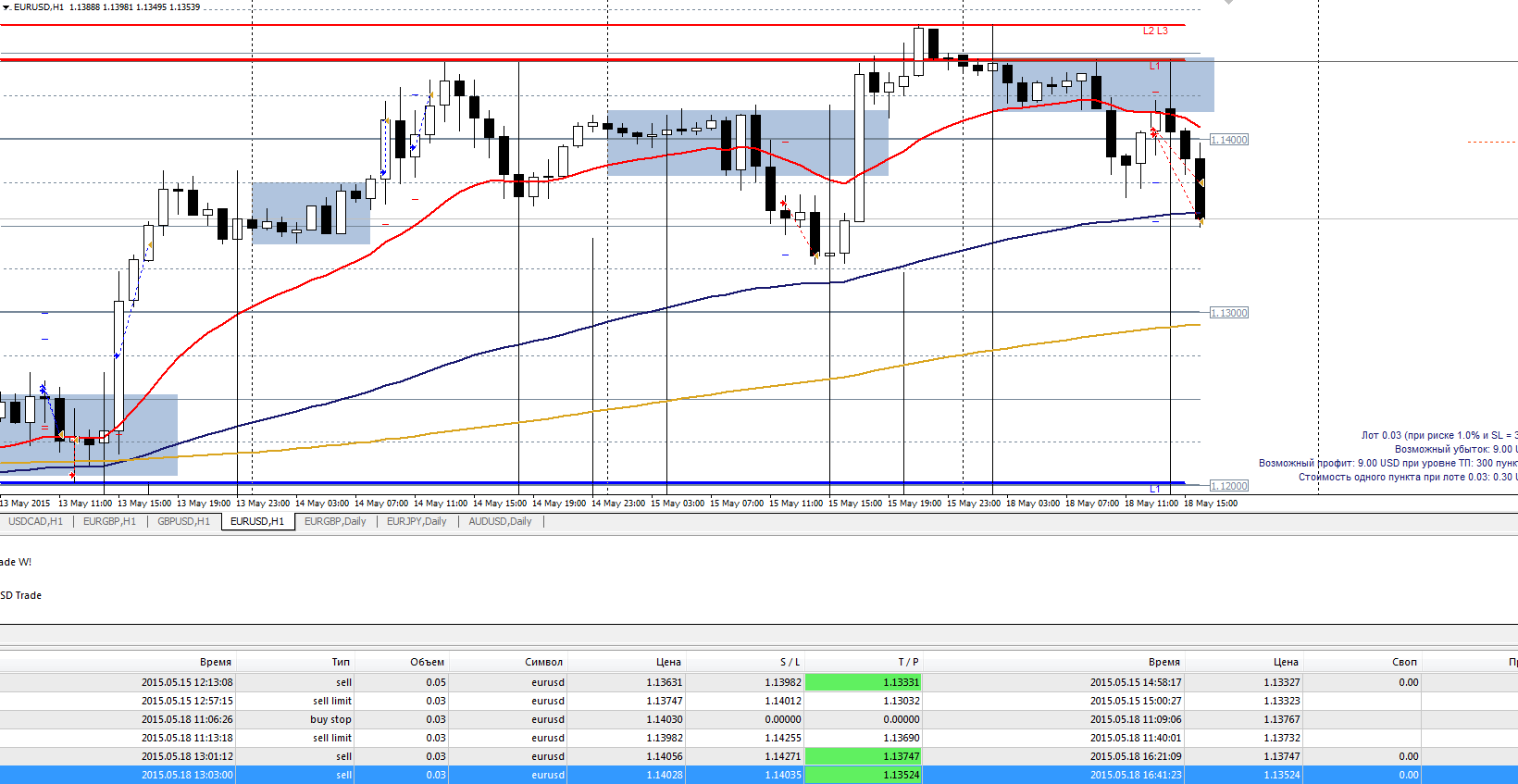The height and width of the screenshot is (784, 1518).
Task: Click close time 2015.05.15 14:58:17
Action: click(1136, 682)
